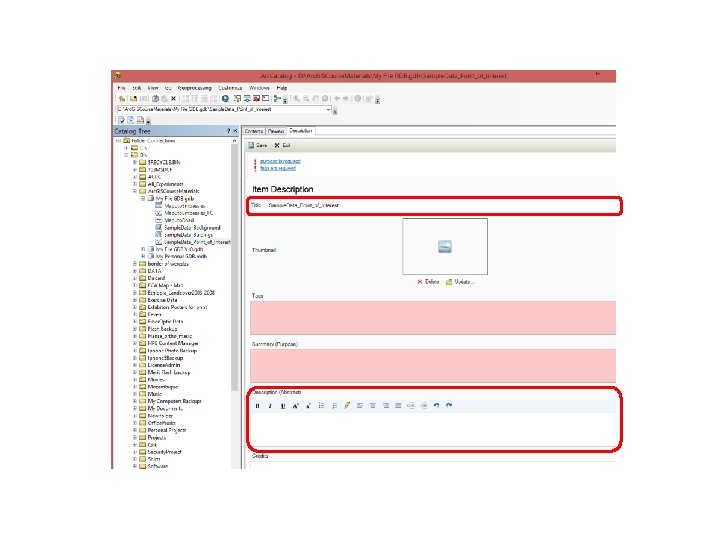Expand the Music folder node

(x=135, y=394)
